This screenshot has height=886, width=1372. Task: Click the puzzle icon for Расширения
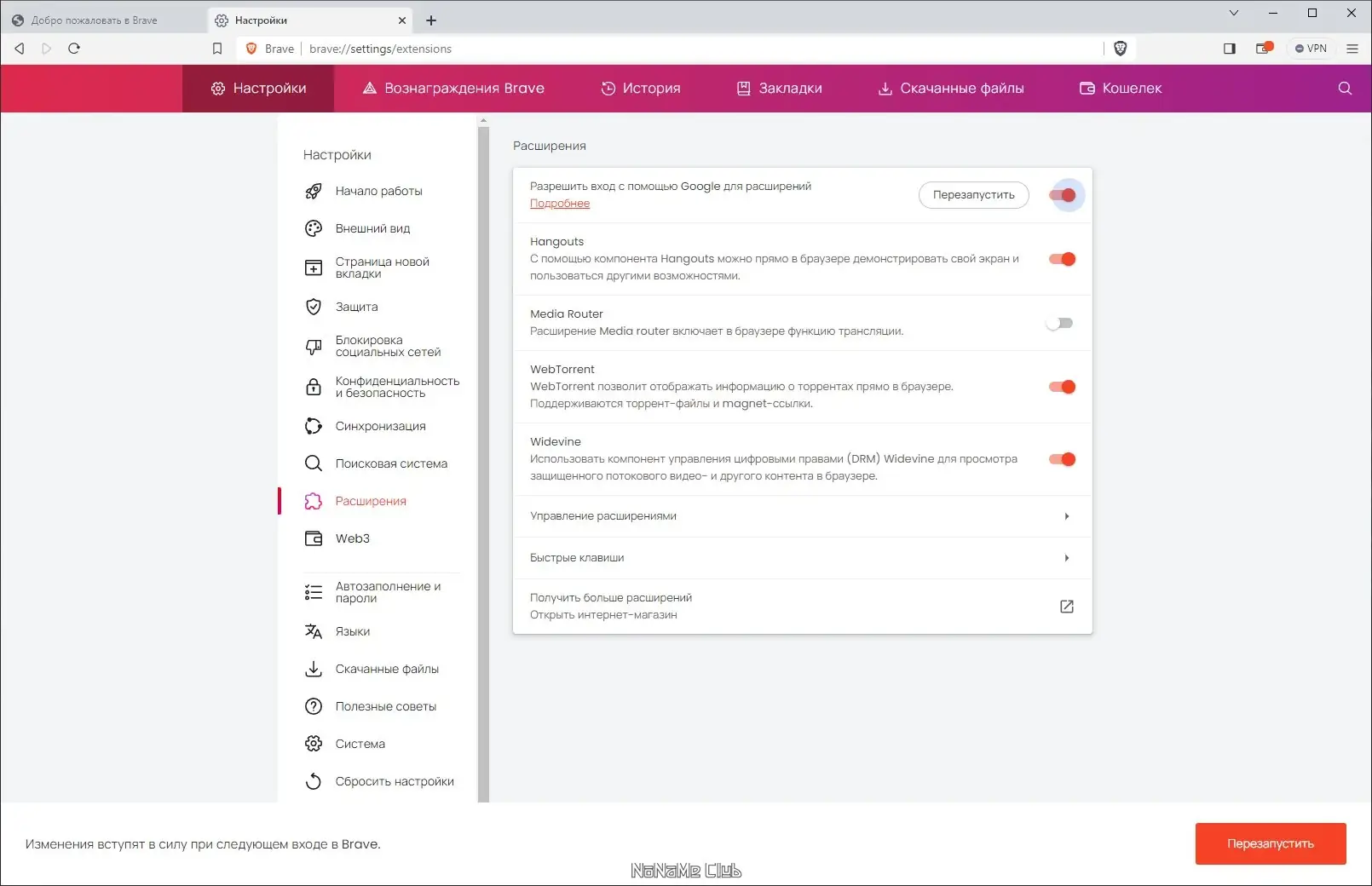(314, 501)
